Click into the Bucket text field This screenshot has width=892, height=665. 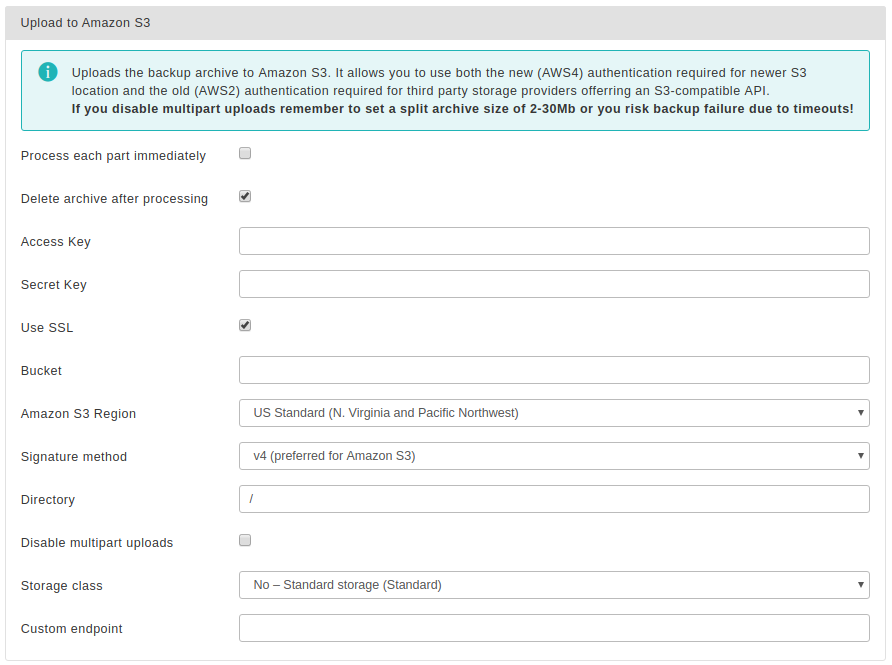(554, 370)
